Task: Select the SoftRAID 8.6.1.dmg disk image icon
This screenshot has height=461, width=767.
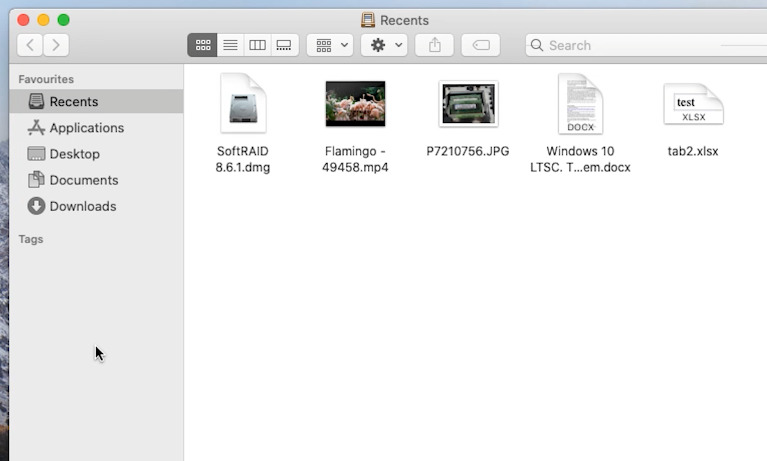Action: tap(243, 103)
